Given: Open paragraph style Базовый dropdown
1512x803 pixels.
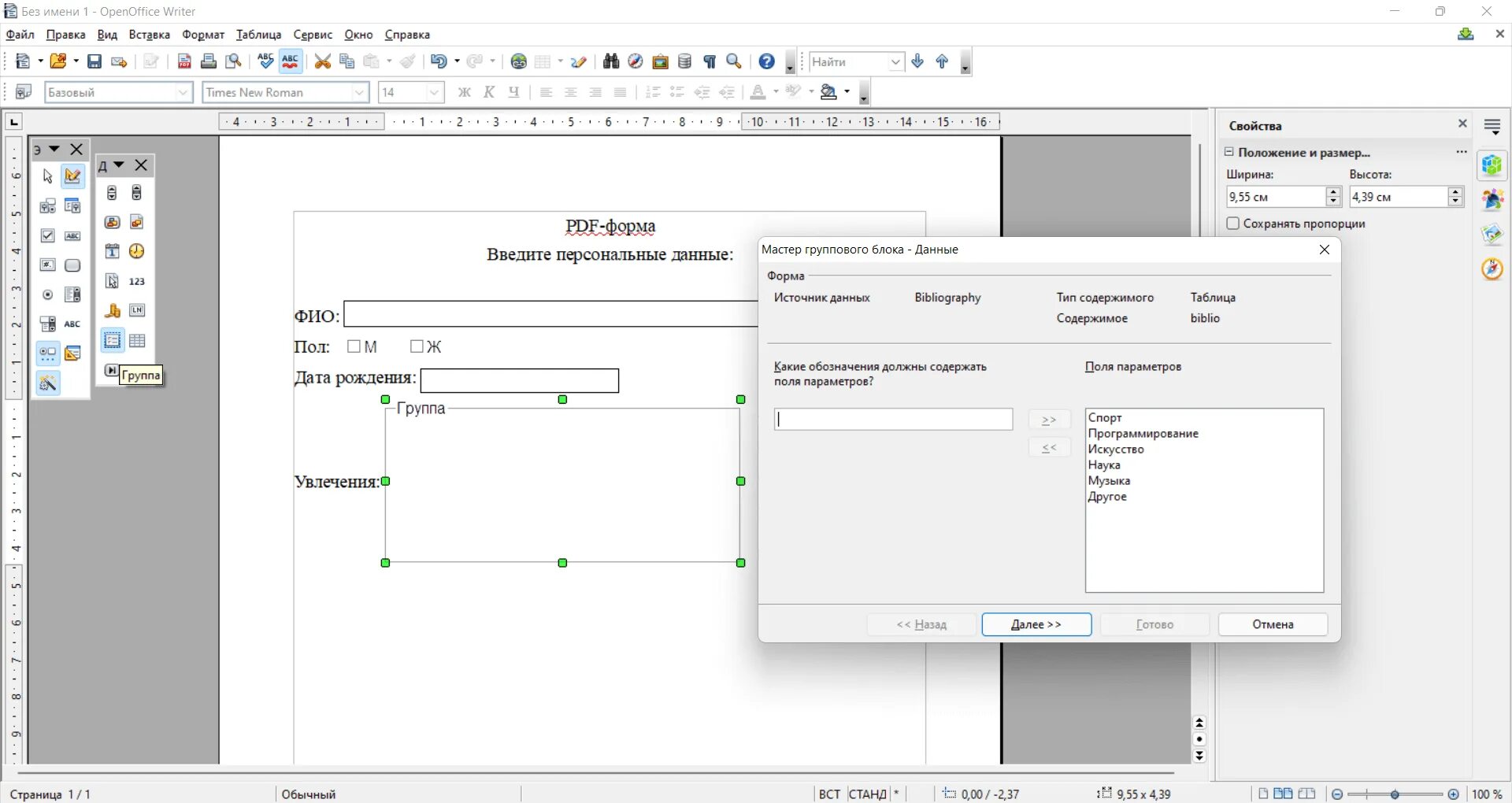Looking at the screenshot, I should (183, 92).
